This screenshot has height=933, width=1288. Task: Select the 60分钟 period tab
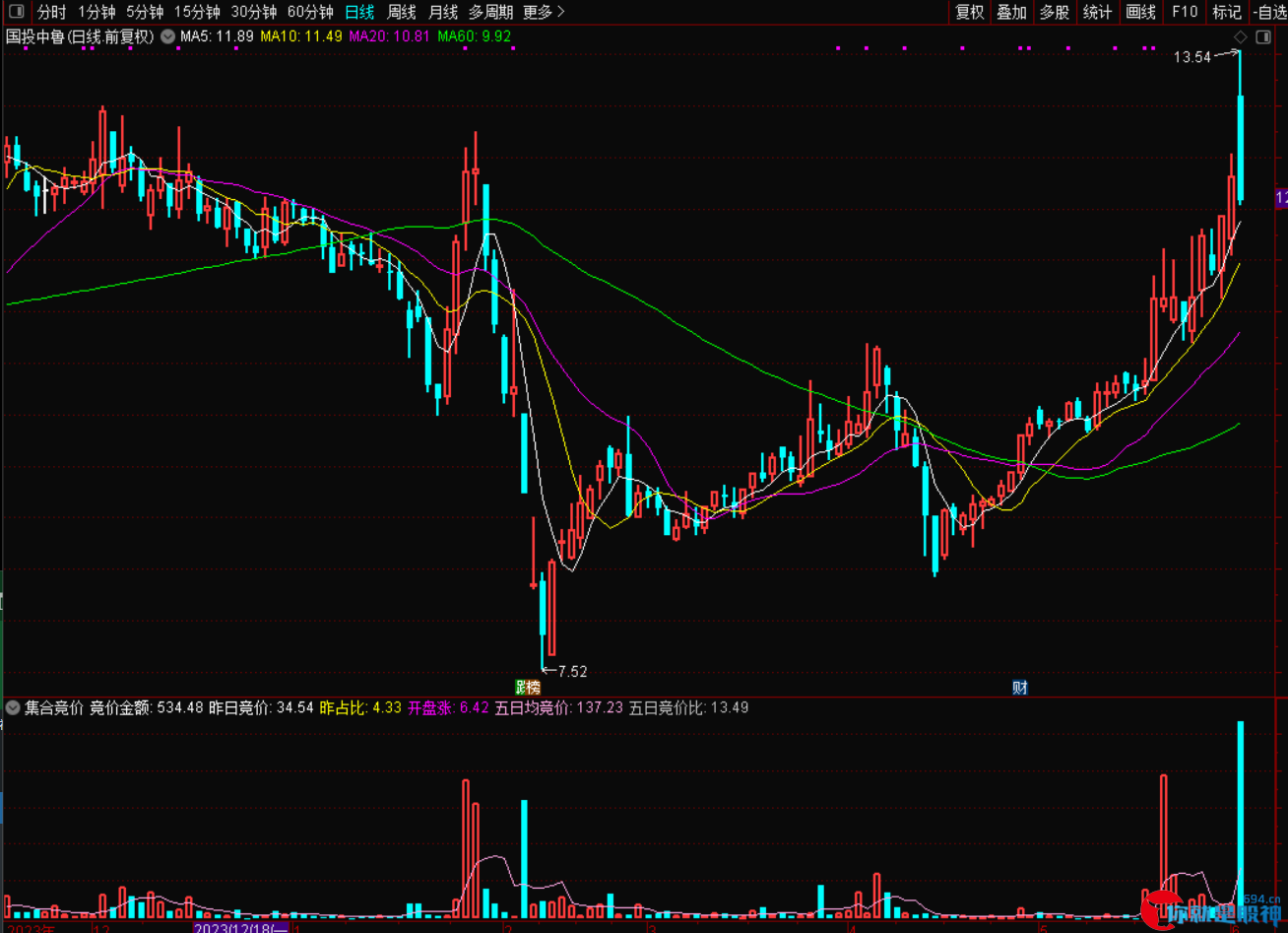[x=311, y=12]
